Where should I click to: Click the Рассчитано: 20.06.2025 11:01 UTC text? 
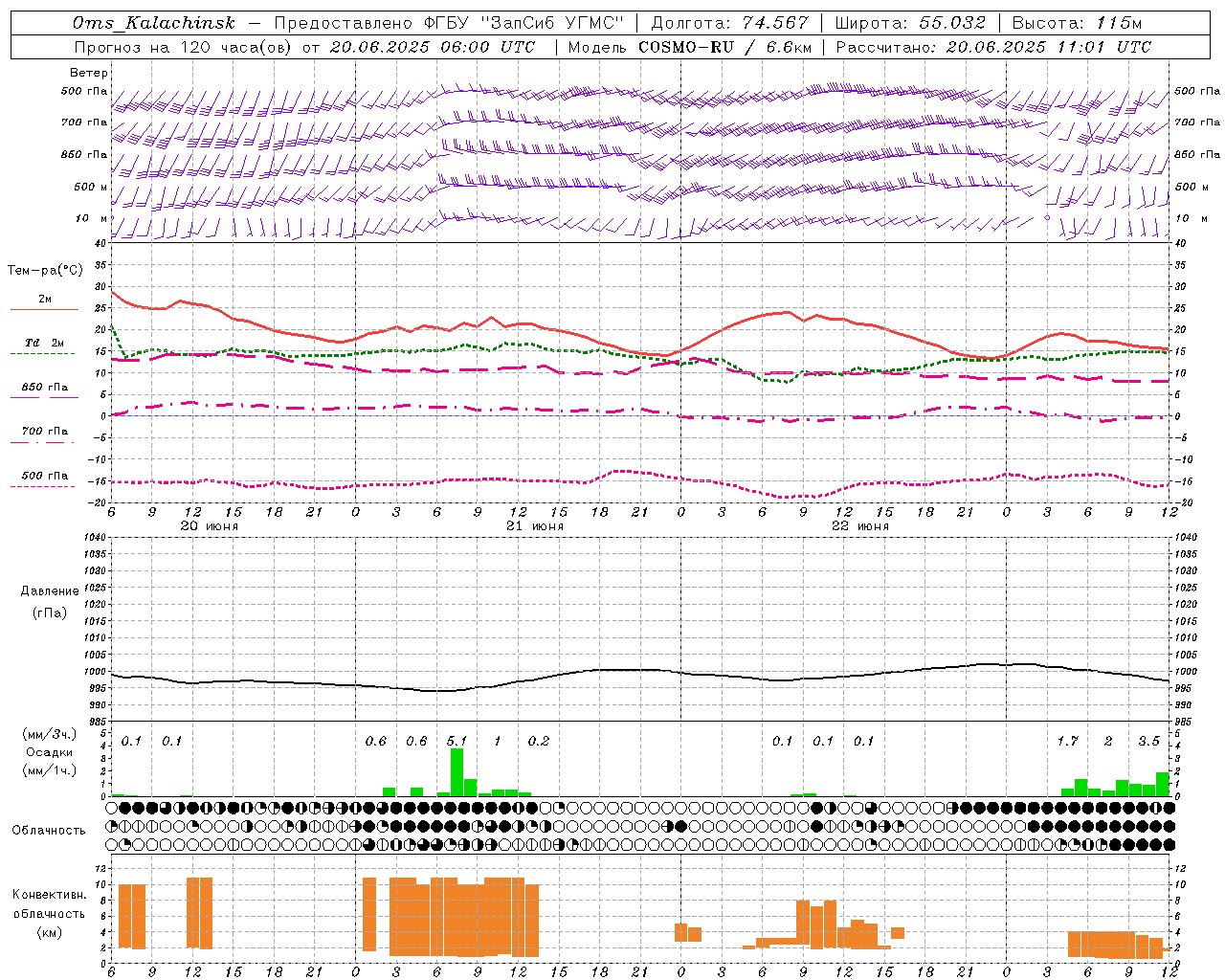click(993, 47)
